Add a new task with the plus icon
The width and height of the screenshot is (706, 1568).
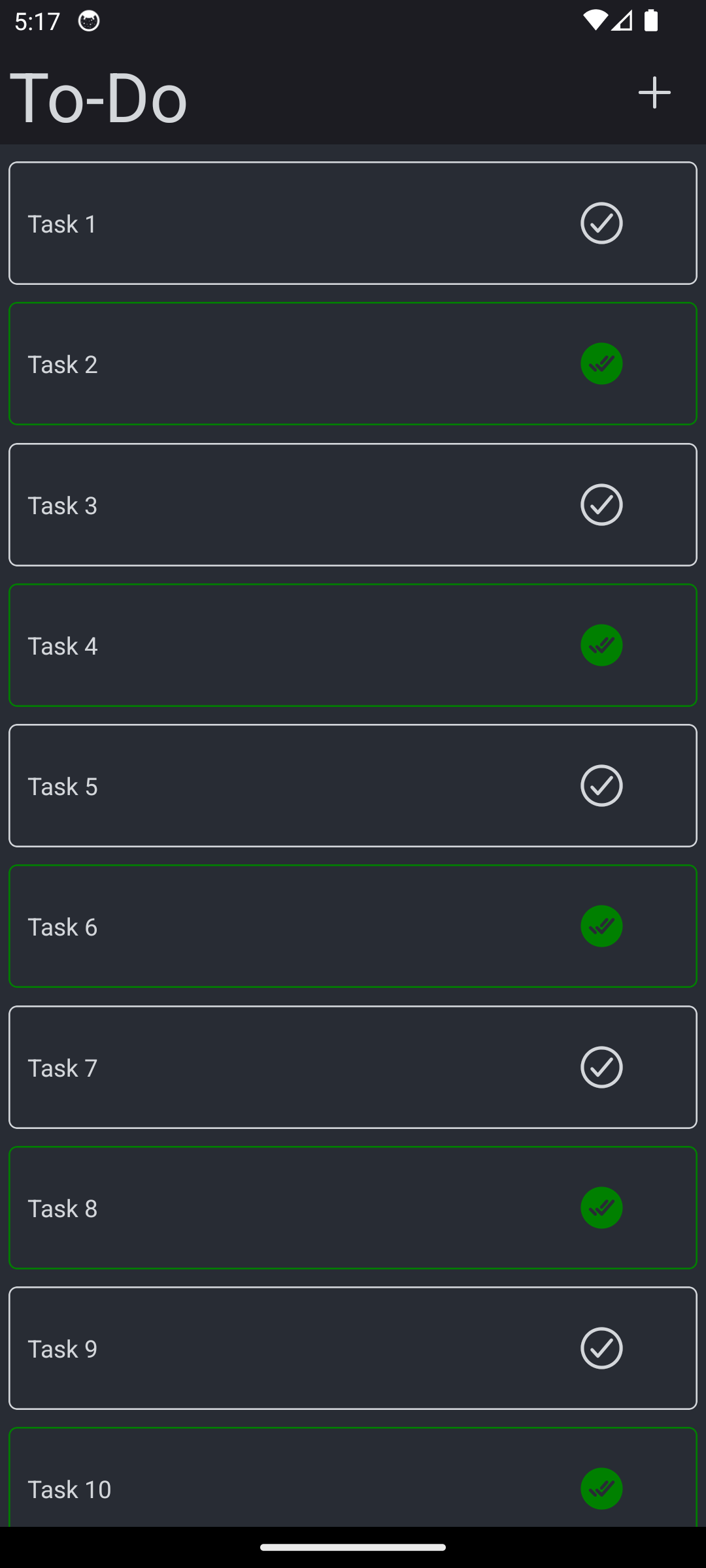click(654, 93)
